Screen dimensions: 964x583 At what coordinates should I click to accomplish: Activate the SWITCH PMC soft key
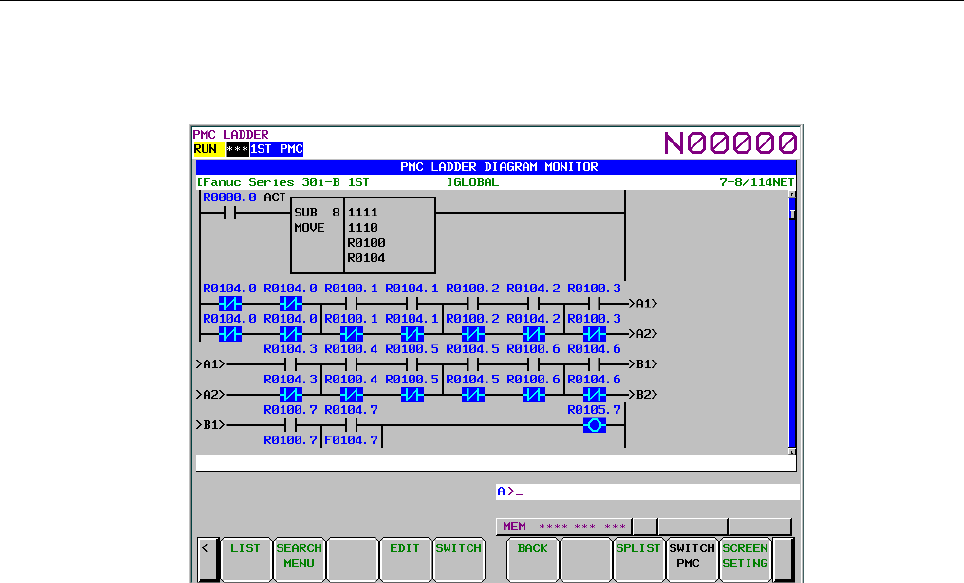pos(692,558)
